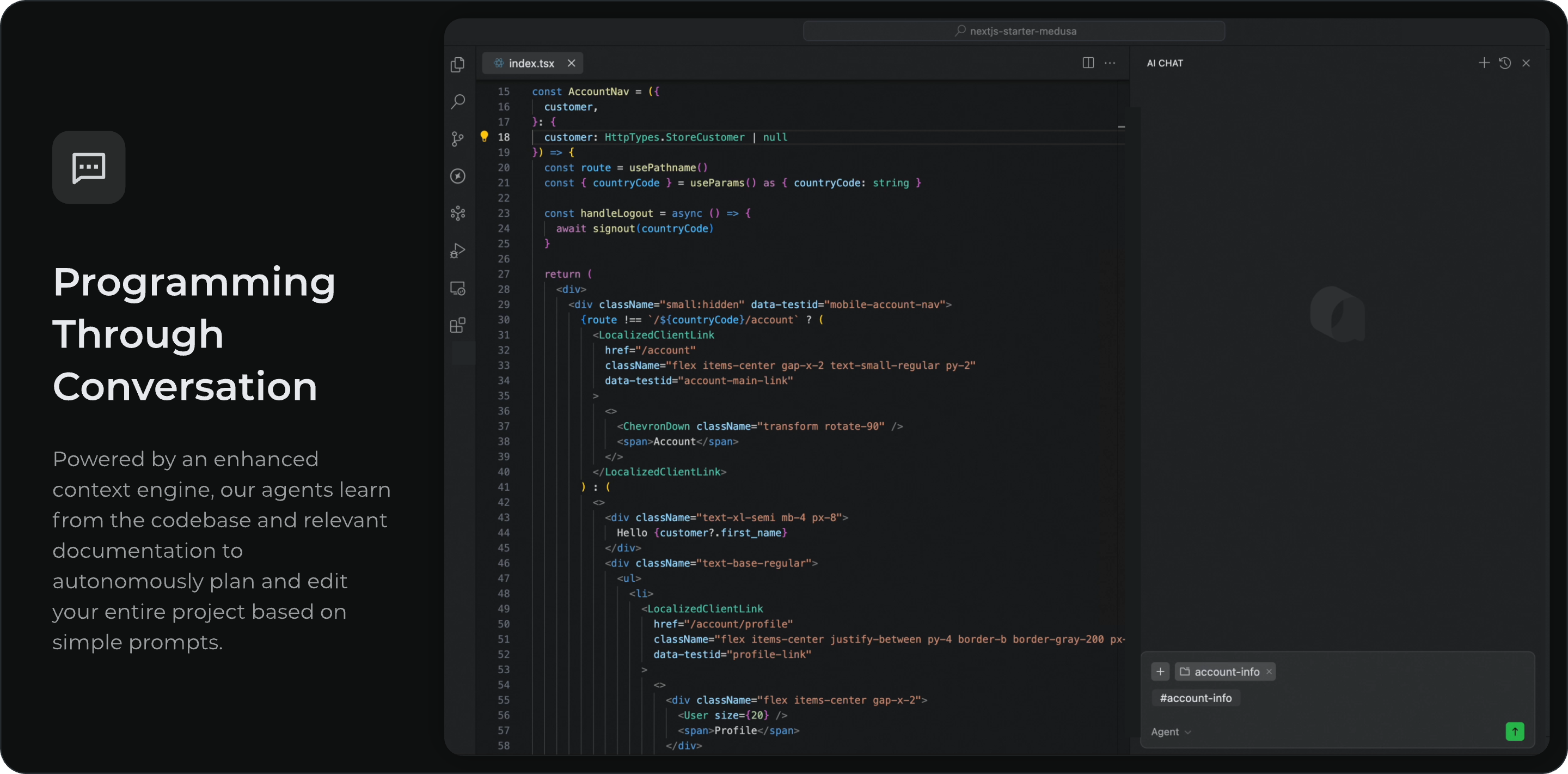1568x774 pixels.
Task: Open the Remote Explorer monitor icon
Action: coord(458,288)
